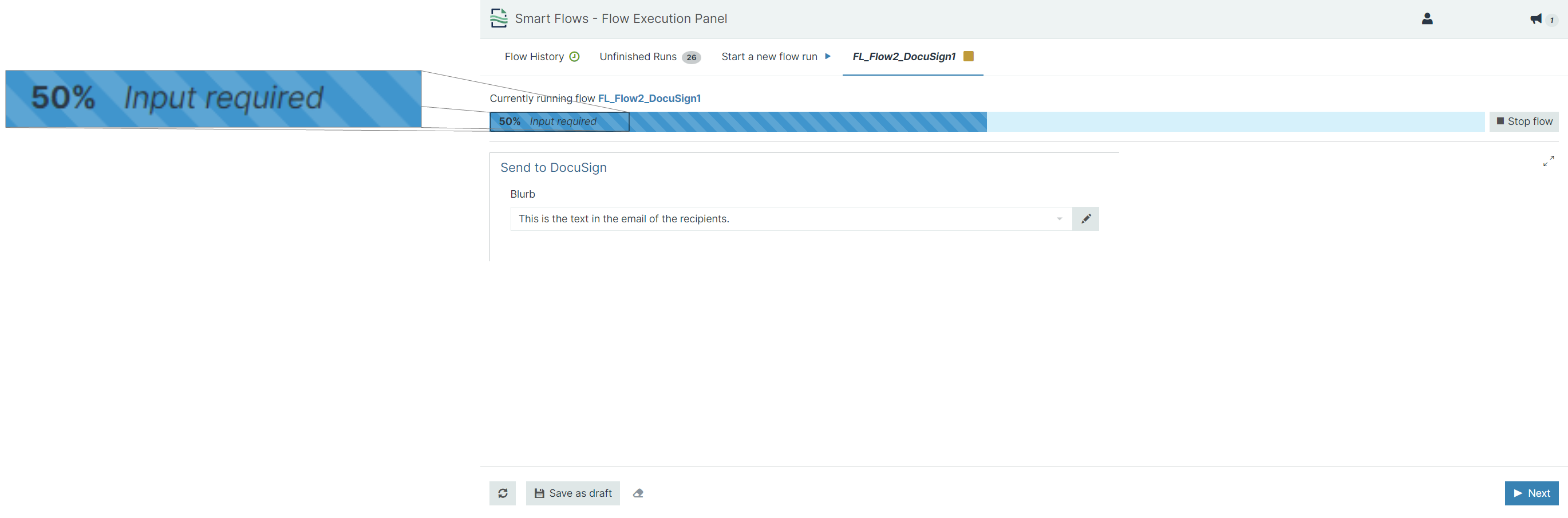Click the Blurb field label
The image size is (1568, 518).
tap(522, 194)
